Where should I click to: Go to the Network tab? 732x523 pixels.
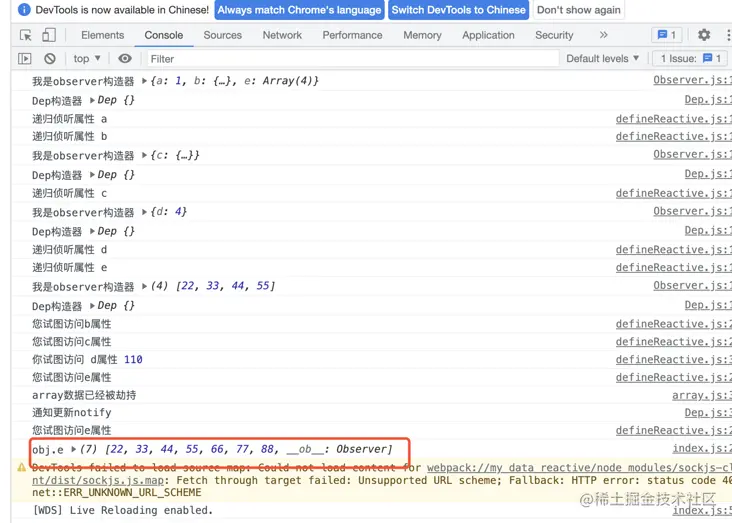tap(282, 35)
